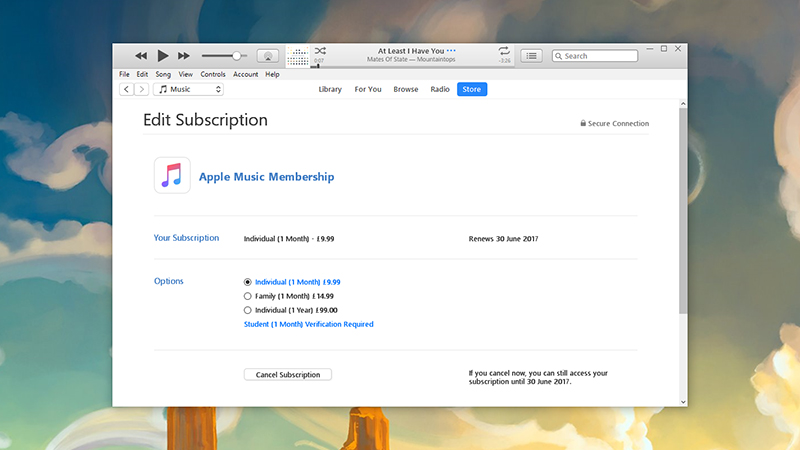Click the 'Your Subscription' label
This screenshot has width=800, height=450.
point(186,238)
